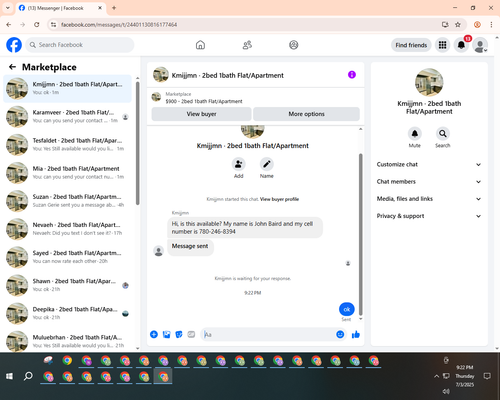Open the View buyer profile link
The width and height of the screenshot is (500, 400).
tap(279, 199)
